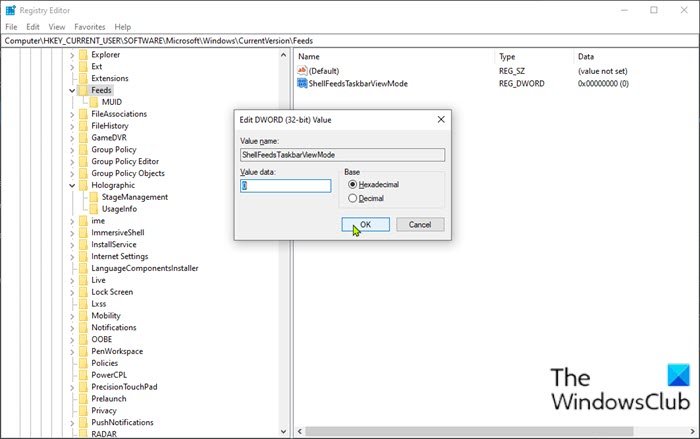Expand the Internet Settings tree node

point(72,257)
